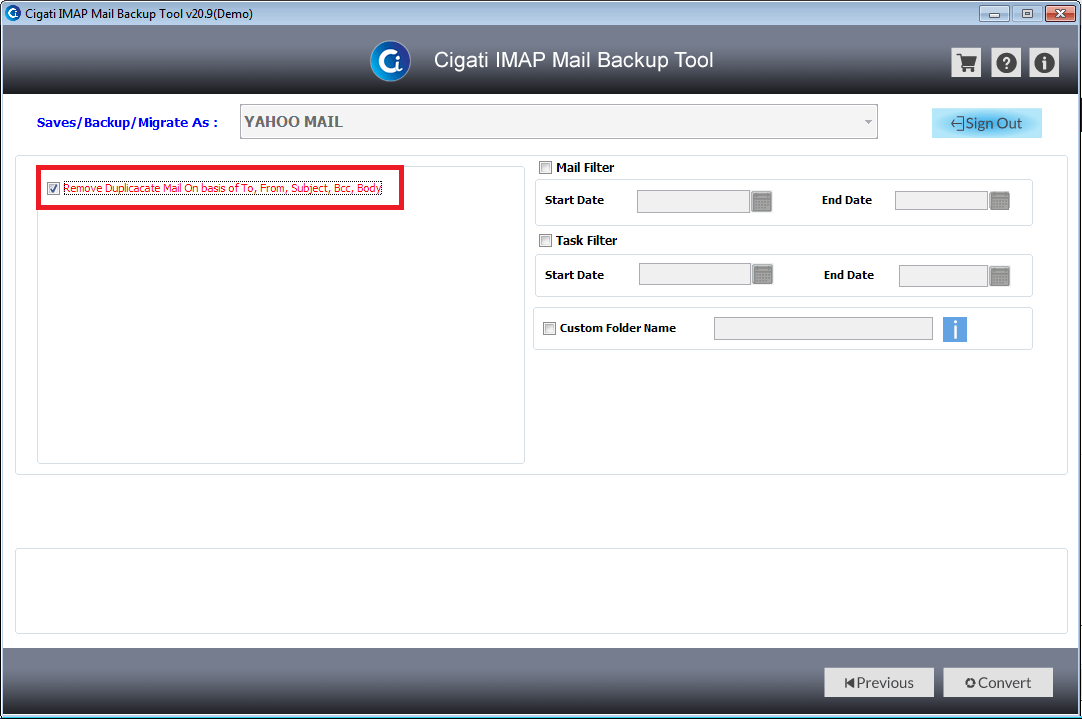1082x719 pixels.
Task: Open Mail Filter End Date calendar picker
Action: pyautogui.click(x=1000, y=201)
